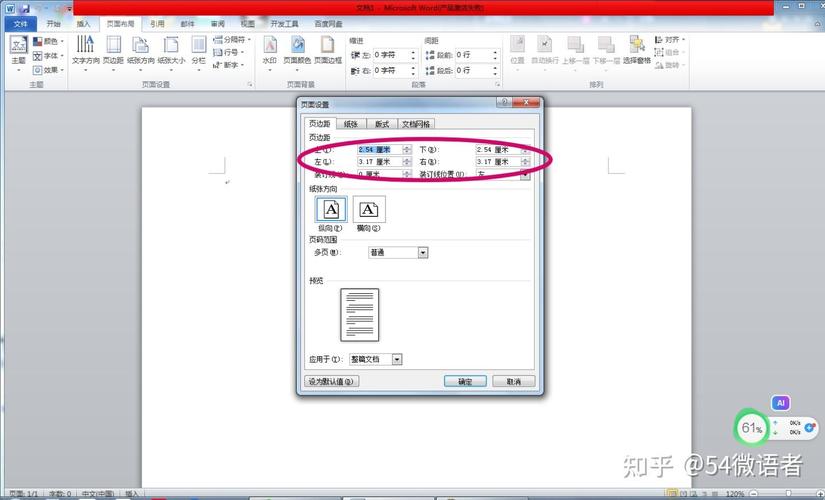Switch to the 视图 ribbon tab
The width and height of the screenshot is (825, 500).
click(x=247, y=24)
